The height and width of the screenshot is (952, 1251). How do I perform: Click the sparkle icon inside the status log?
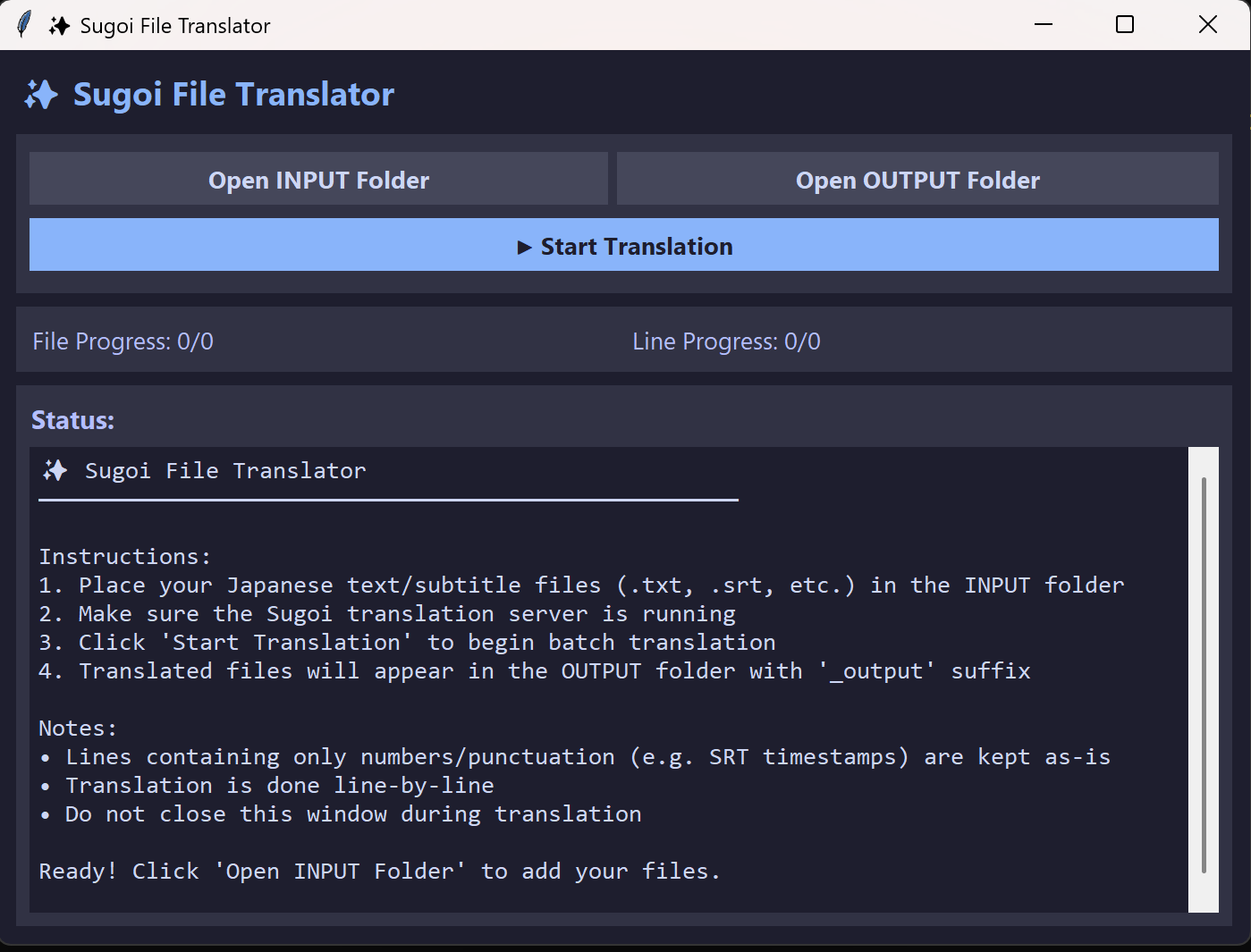click(55, 470)
